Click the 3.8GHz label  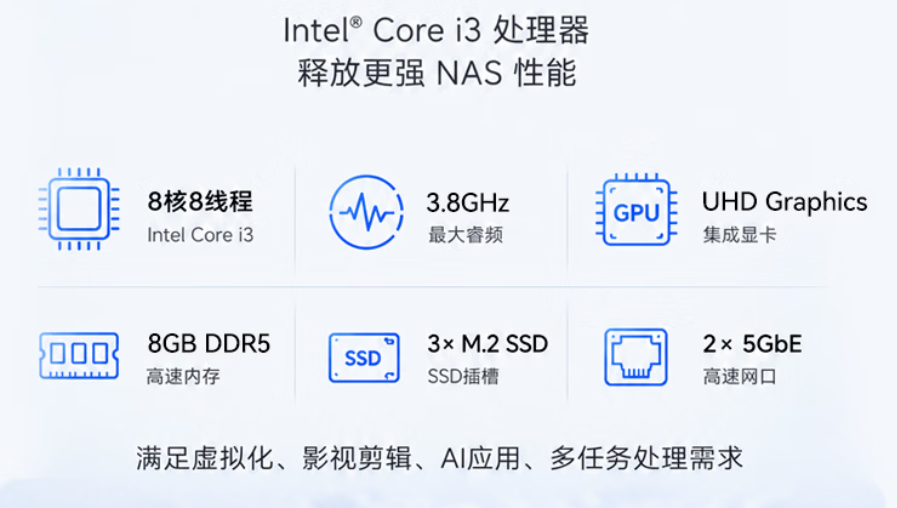coord(467,203)
